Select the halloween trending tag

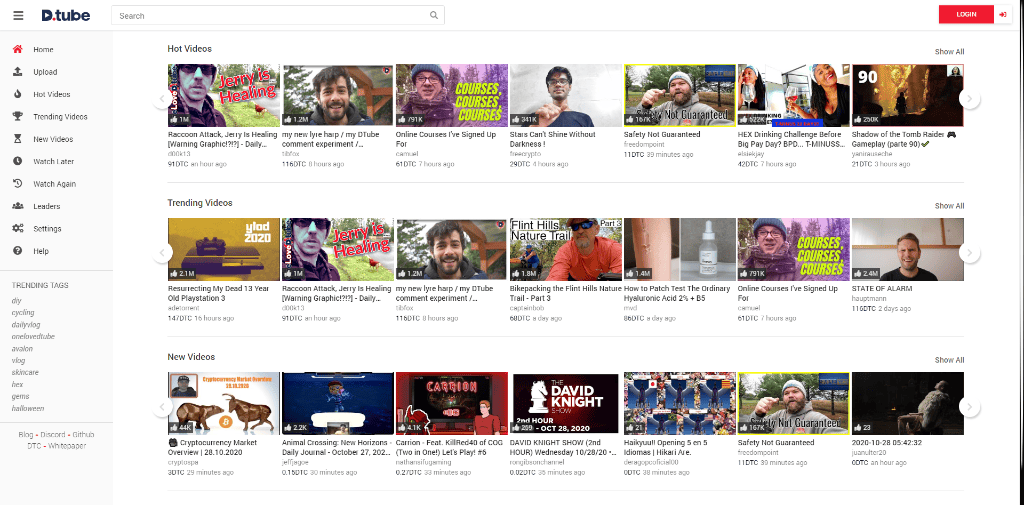pos(28,408)
